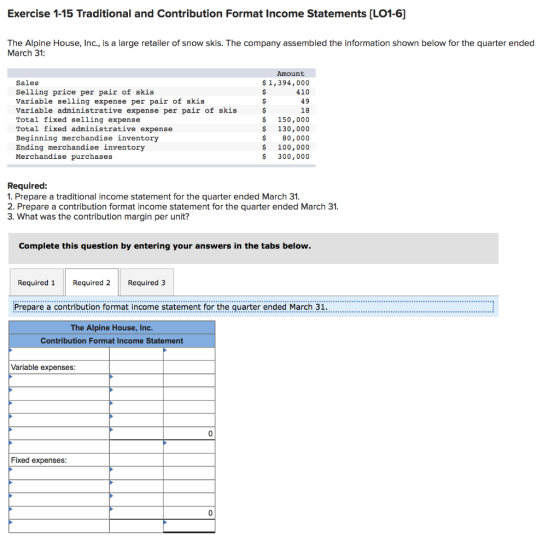Open the third label dropdown under Variable expenses
The image size is (560, 535).
point(59,407)
